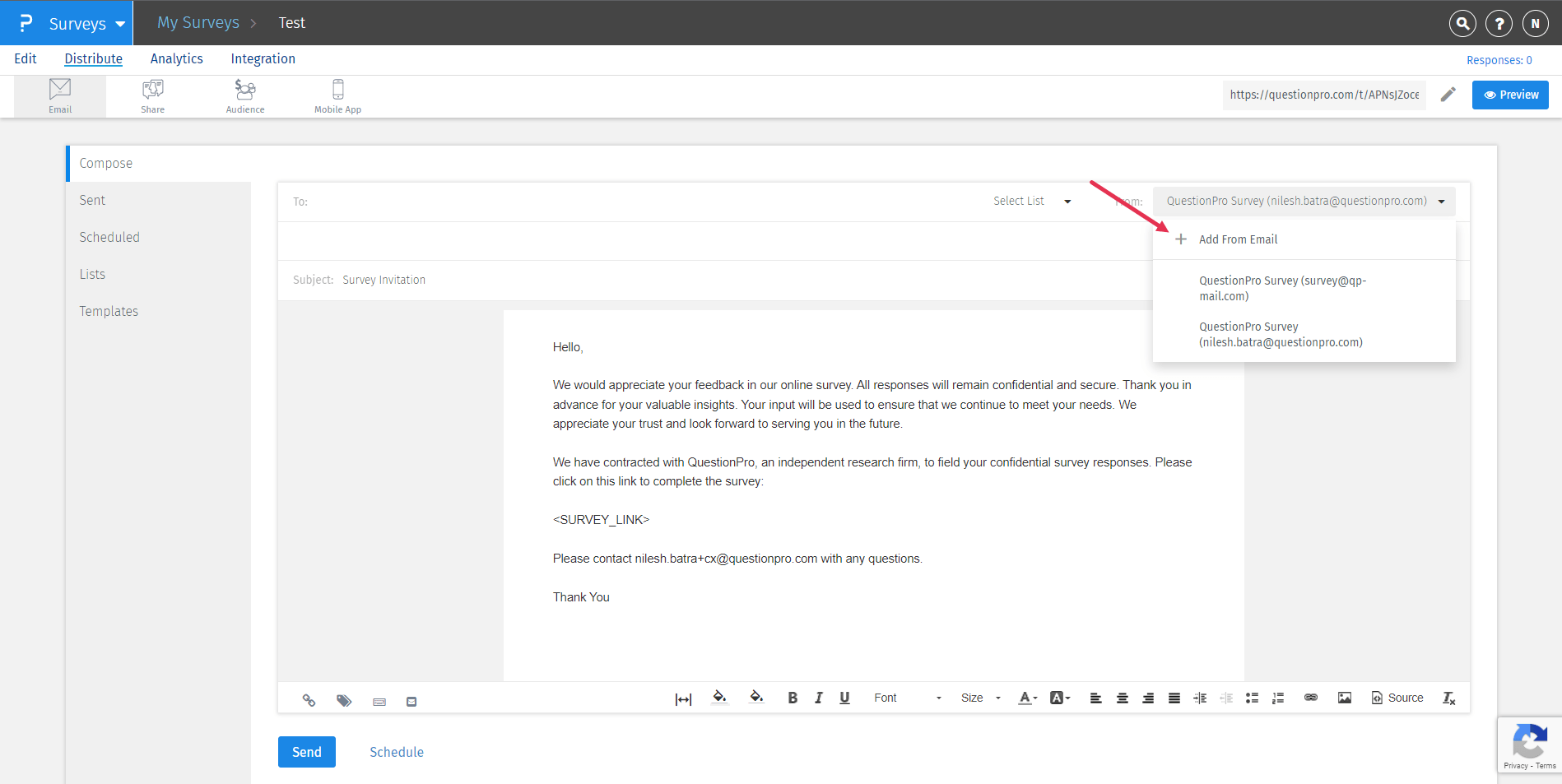Click the reCAPTCHA Privacy link
Screen dimensions: 1562x784
[1515, 766]
